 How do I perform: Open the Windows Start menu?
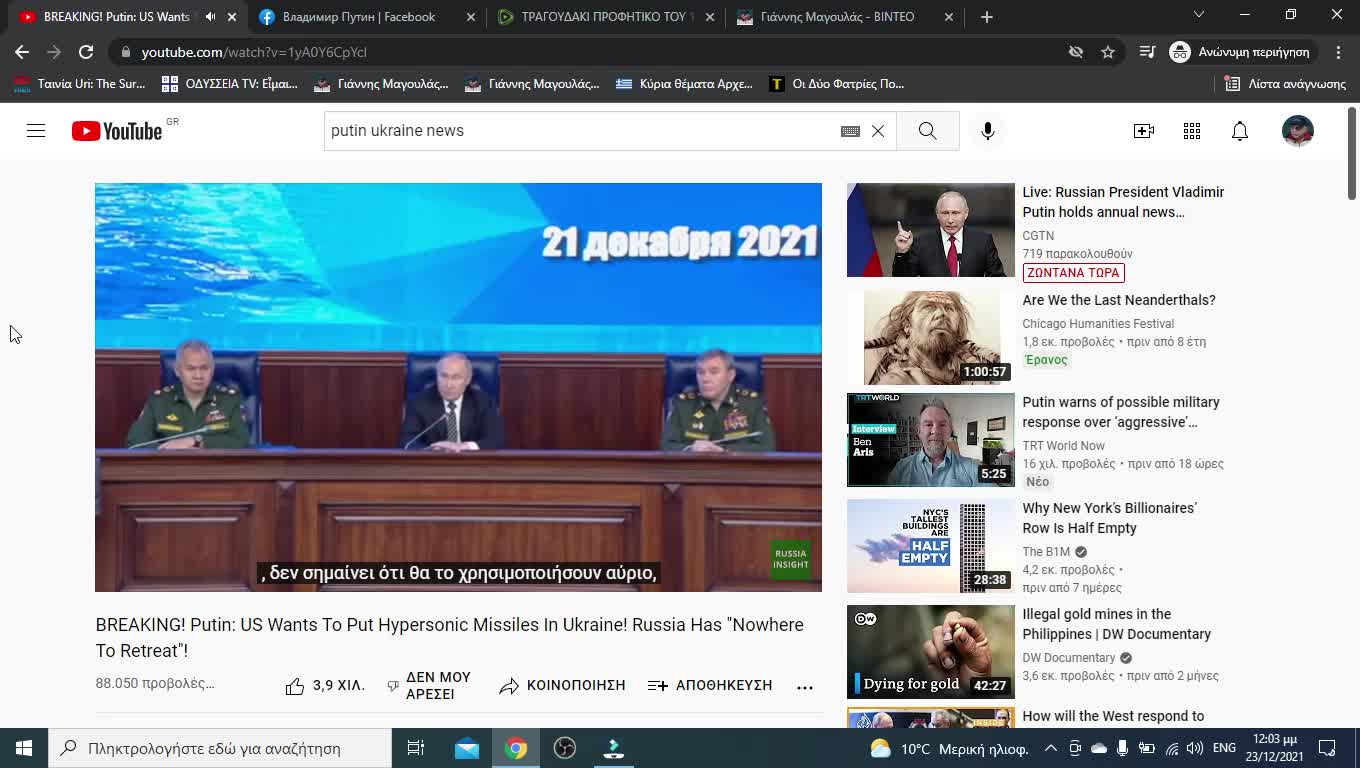(x=24, y=748)
